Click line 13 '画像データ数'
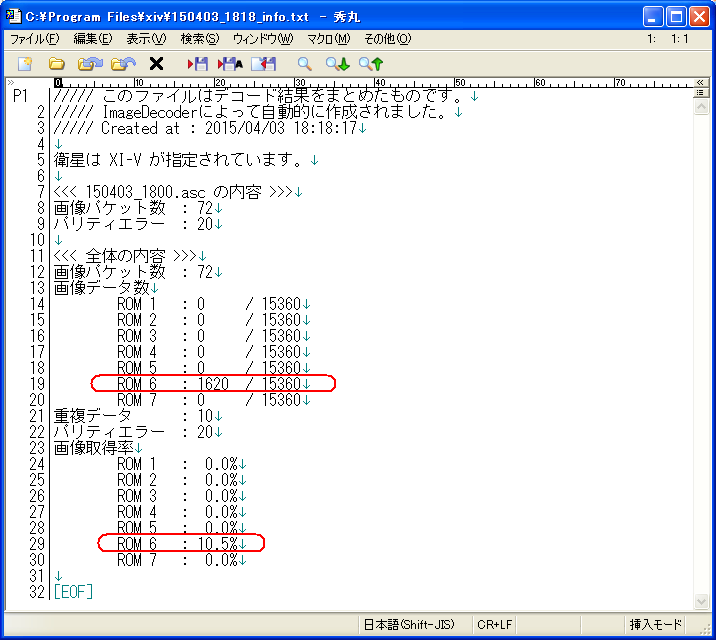 (x=106, y=288)
